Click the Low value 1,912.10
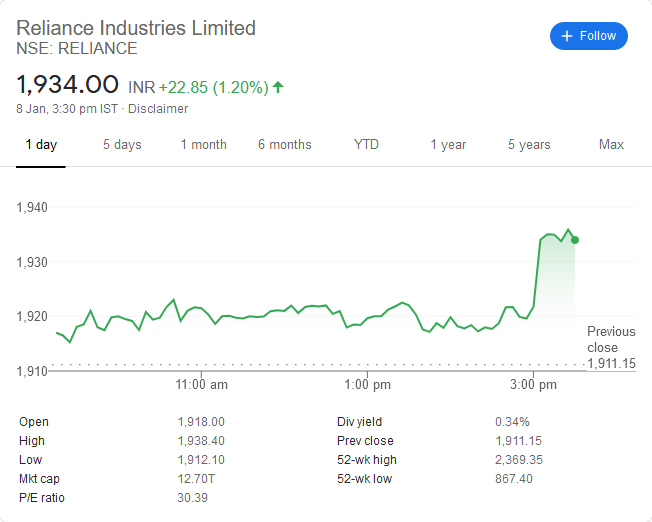Image resolution: width=652 pixels, height=522 pixels. point(201,460)
